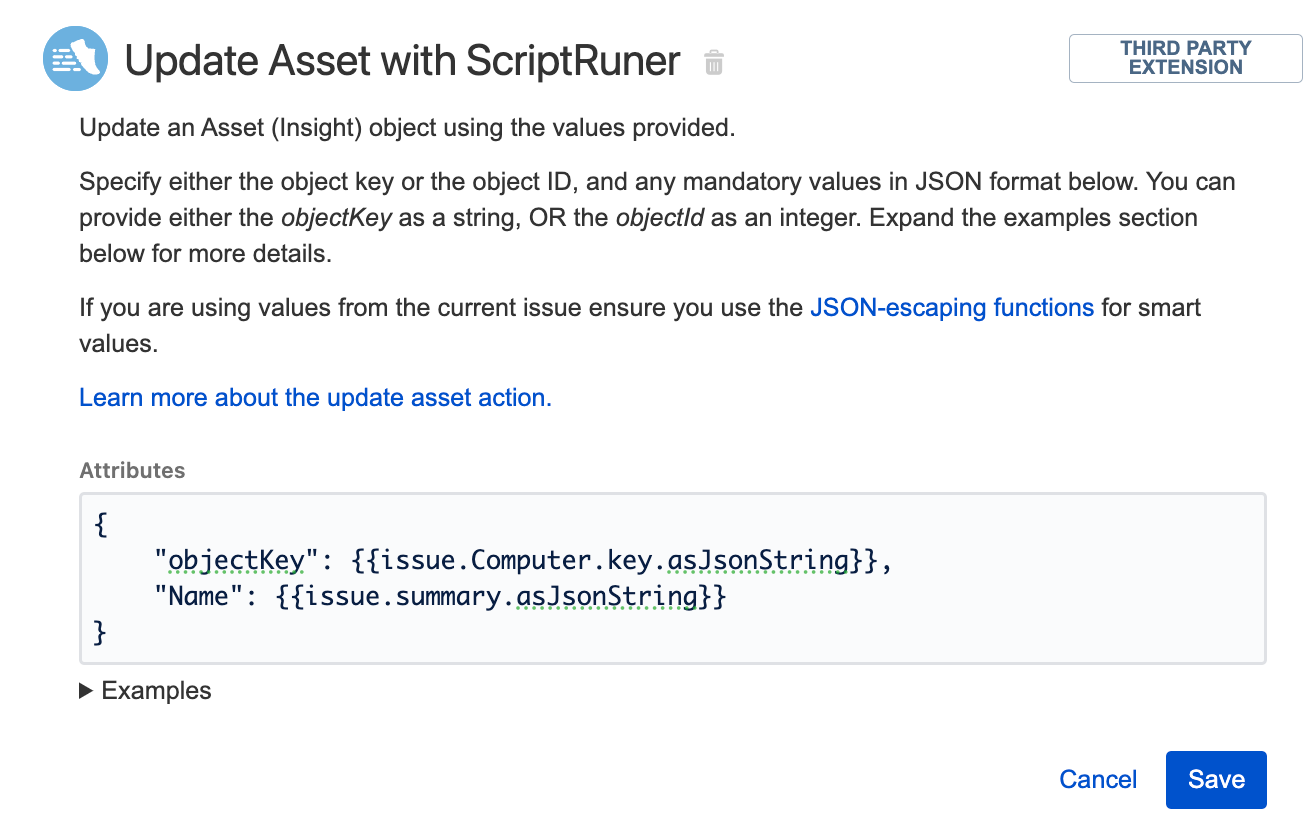Save the Update Asset action

click(1216, 780)
